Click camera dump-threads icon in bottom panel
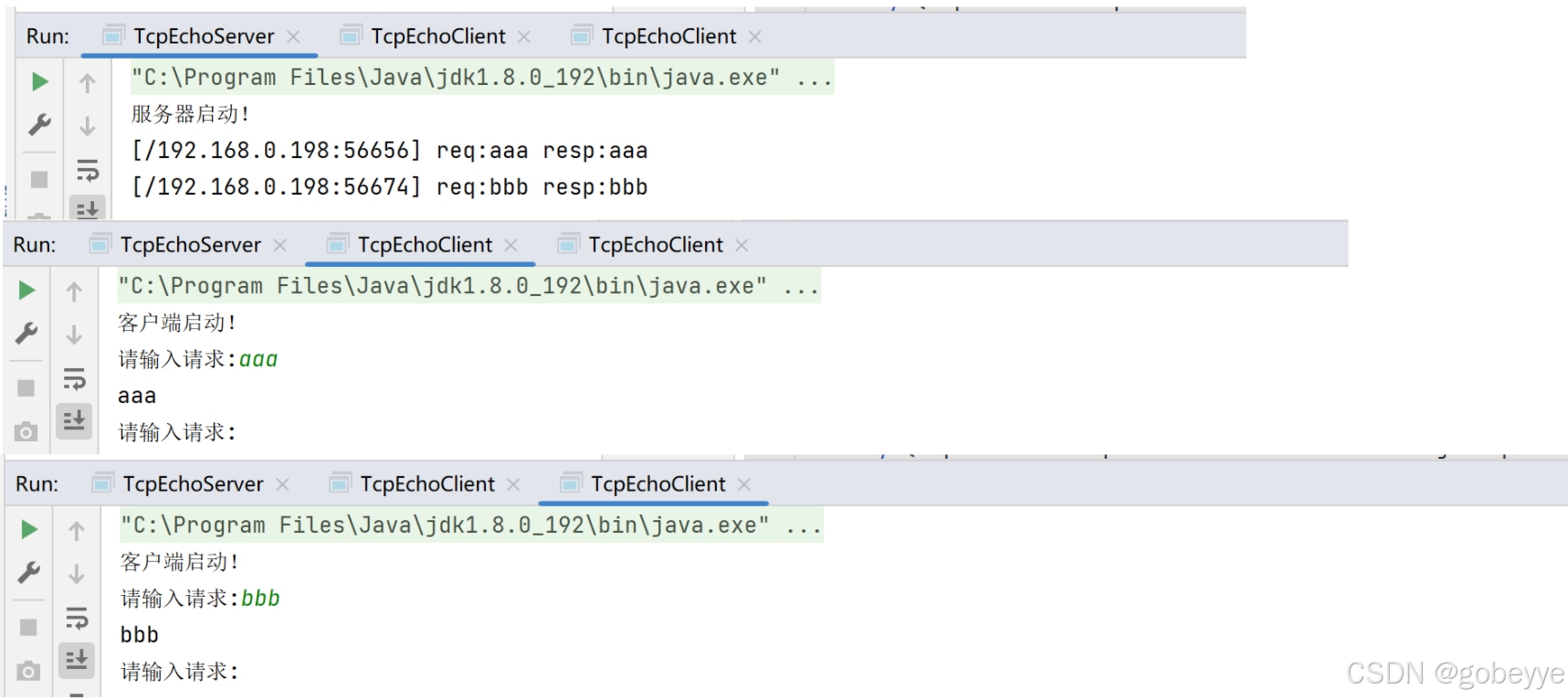Screen dimensions: 1568x700 29,671
